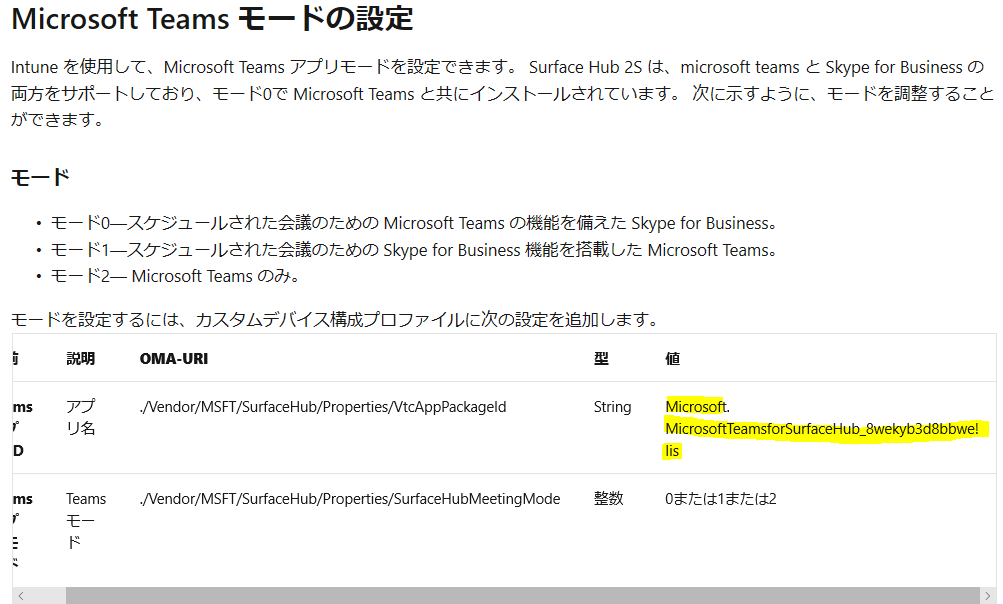Select the '値' column header
The image size is (1003, 604).
coord(672,358)
